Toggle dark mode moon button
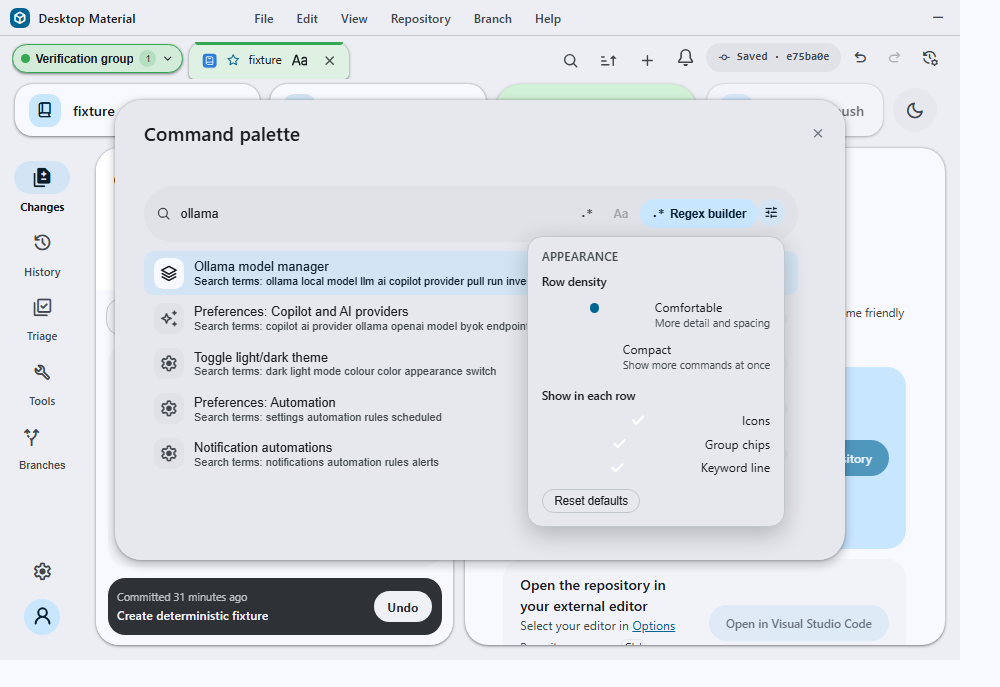The image size is (1000, 687). pos(915,110)
